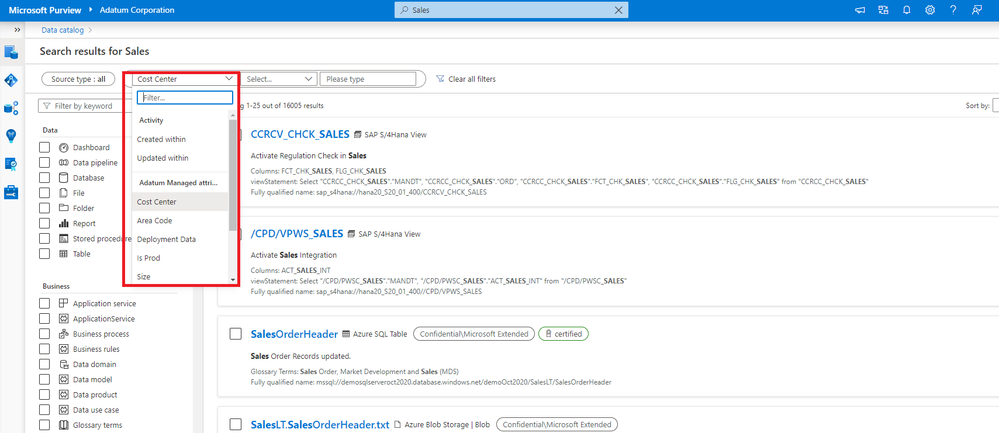
Task: Open the directory switcher icon in header
Action: (x=883, y=10)
